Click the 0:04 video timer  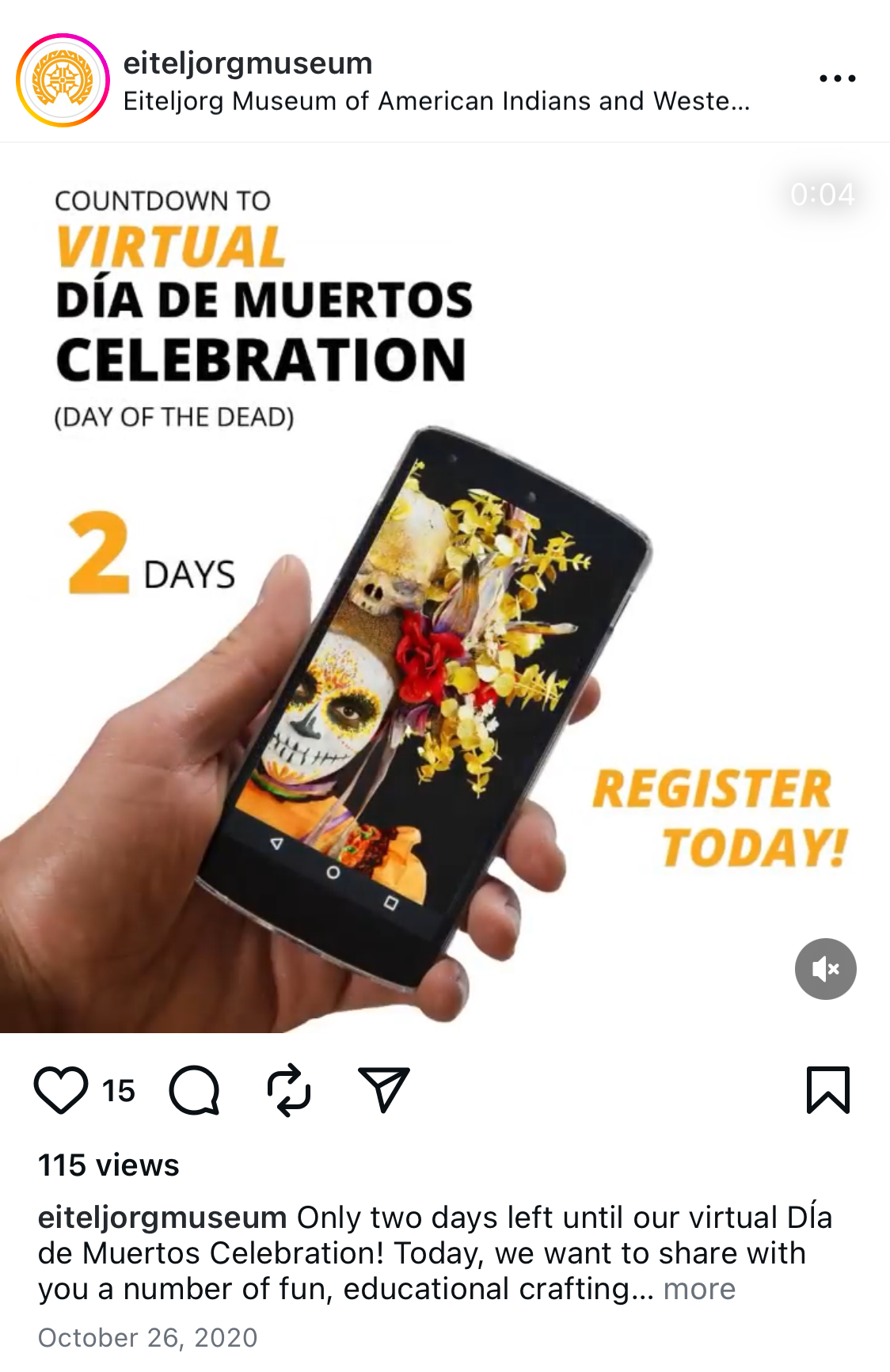823,194
